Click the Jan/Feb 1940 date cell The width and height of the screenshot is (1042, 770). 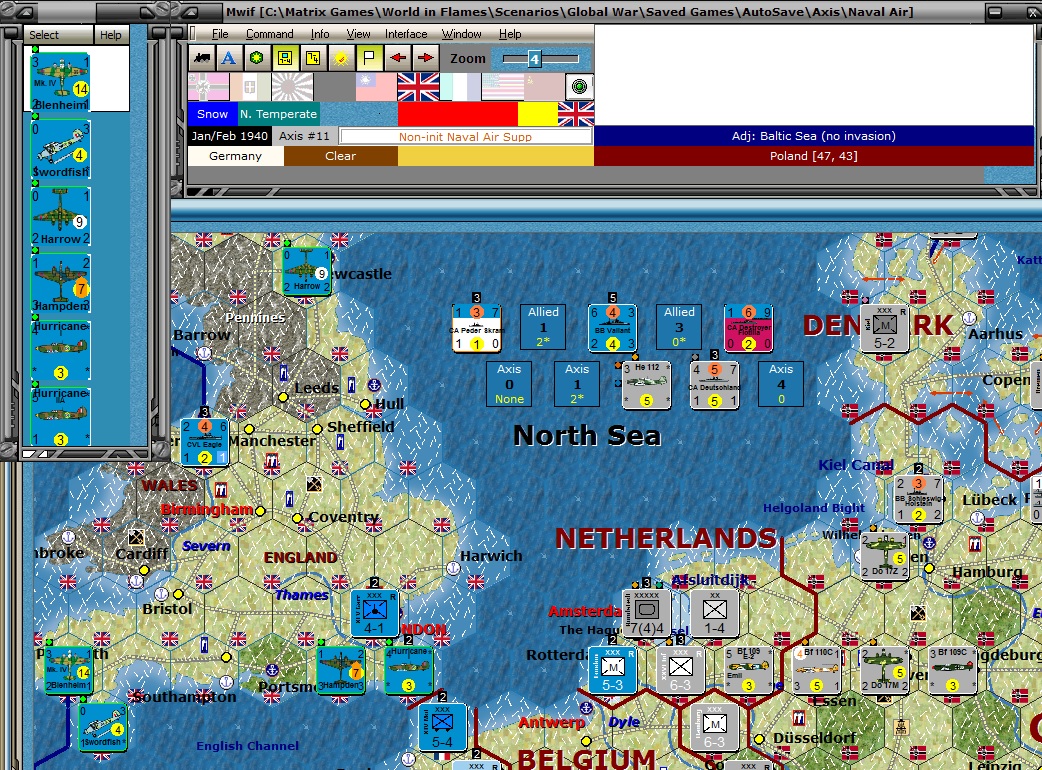230,136
